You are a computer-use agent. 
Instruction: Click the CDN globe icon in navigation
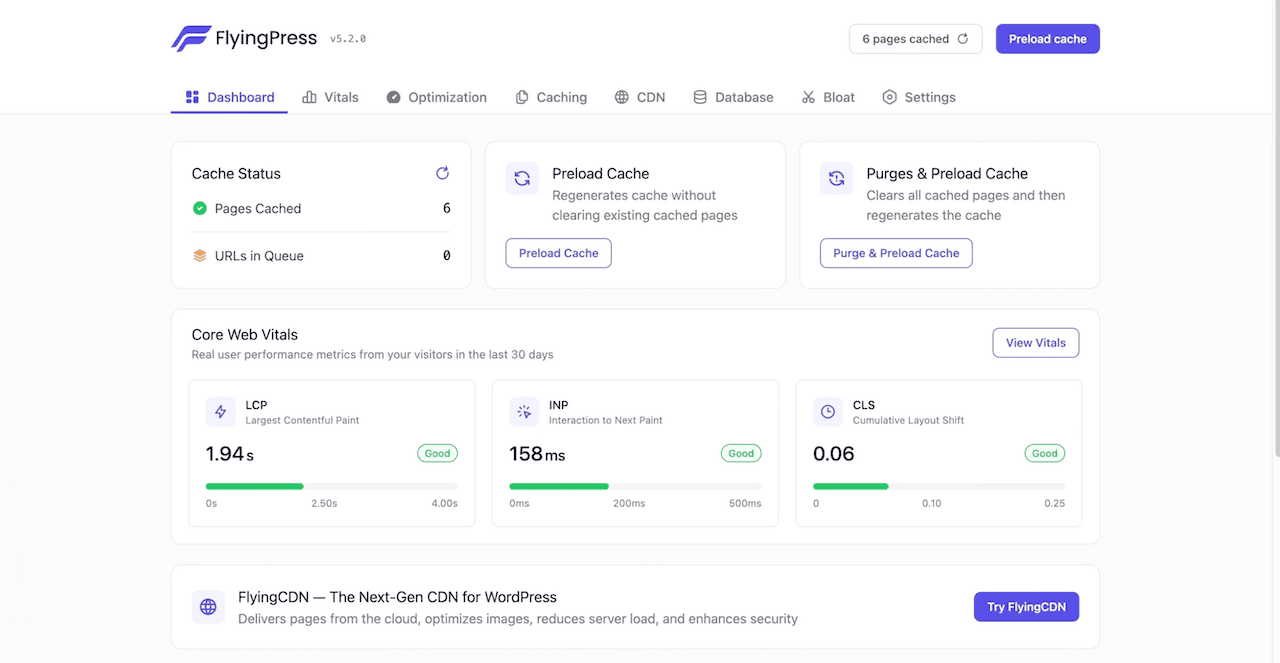point(621,97)
